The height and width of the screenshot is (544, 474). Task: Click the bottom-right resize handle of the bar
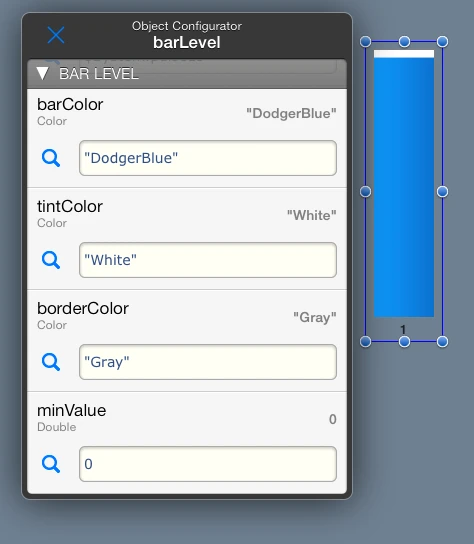pos(442,342)
